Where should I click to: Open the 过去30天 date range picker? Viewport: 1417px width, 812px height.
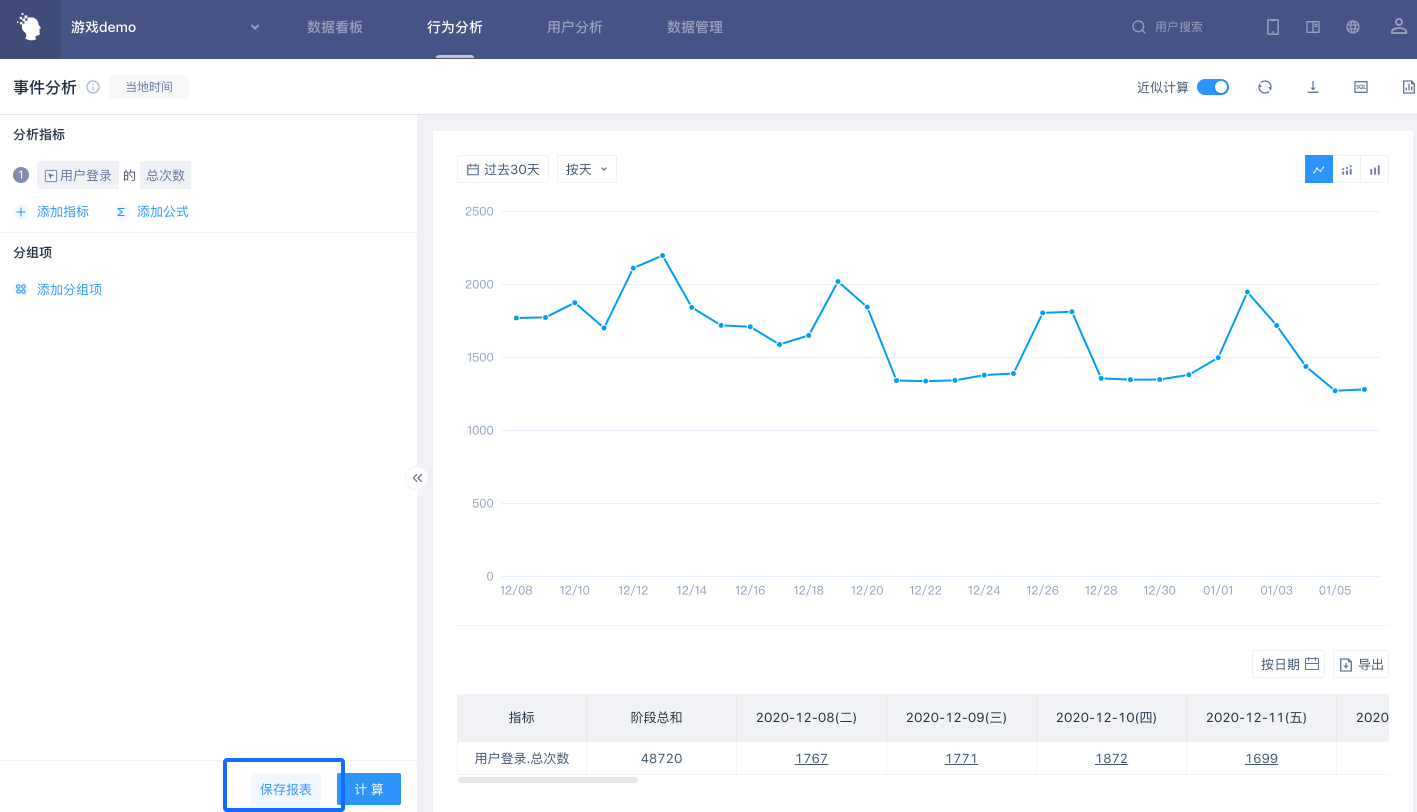click(503, 170)
